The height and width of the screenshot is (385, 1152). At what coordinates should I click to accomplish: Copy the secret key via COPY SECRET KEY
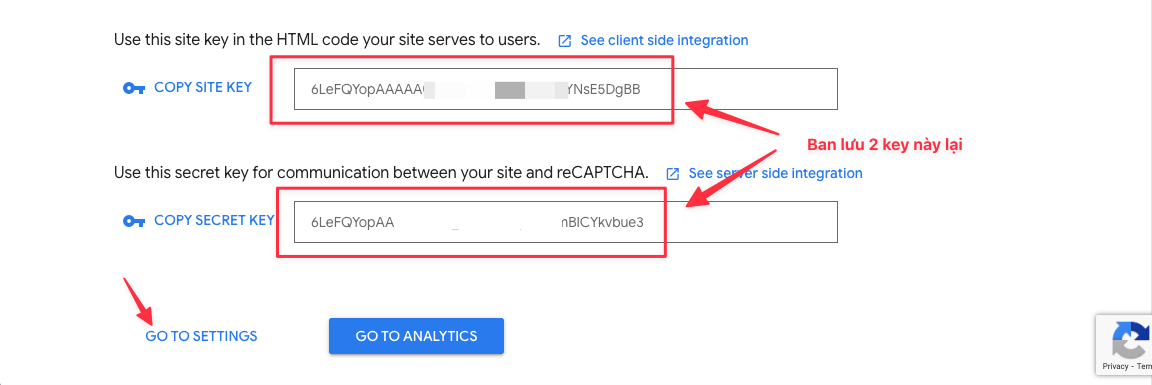coord(214,220)
